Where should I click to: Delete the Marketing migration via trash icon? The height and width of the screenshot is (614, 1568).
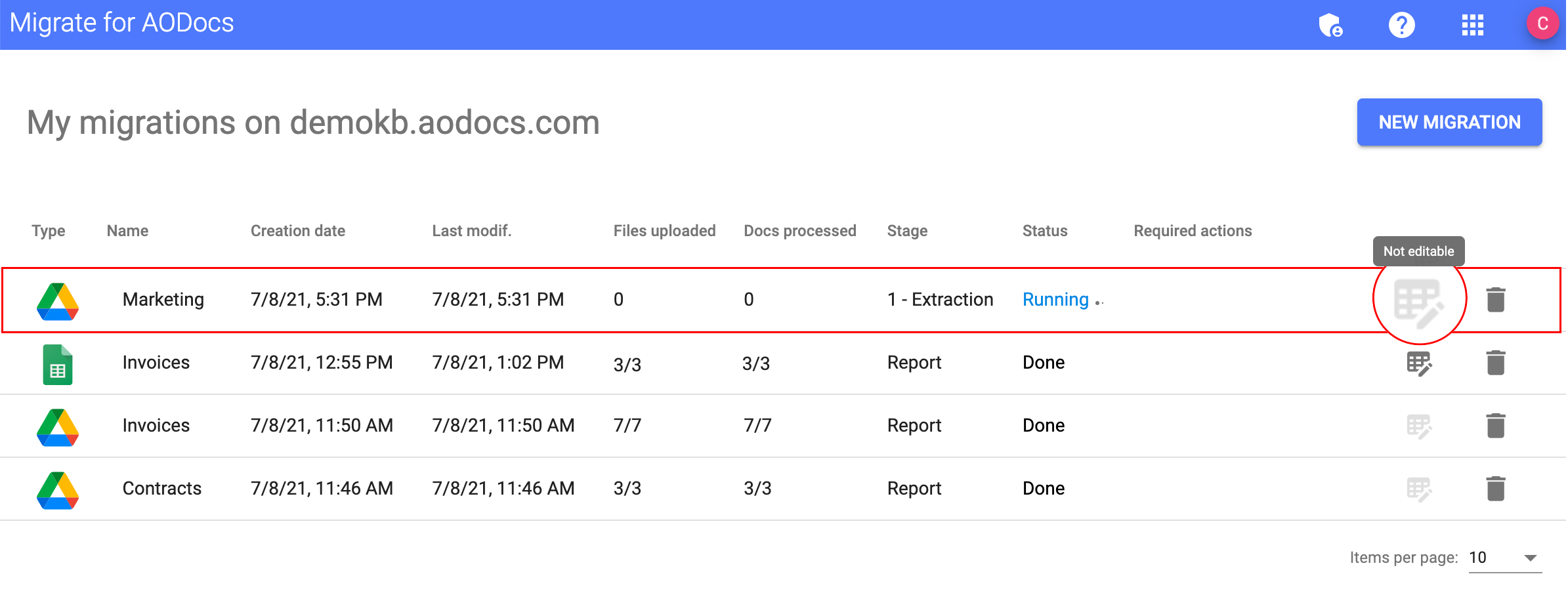click(1496, 300)
